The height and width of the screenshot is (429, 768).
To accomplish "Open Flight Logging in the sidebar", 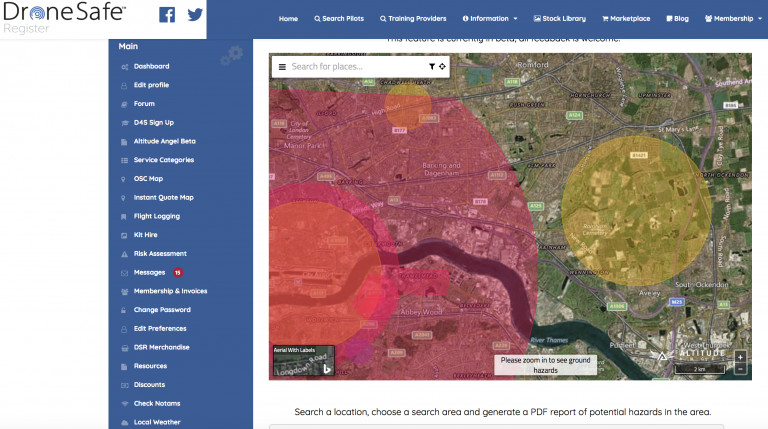I will click(x=157, y=216).
